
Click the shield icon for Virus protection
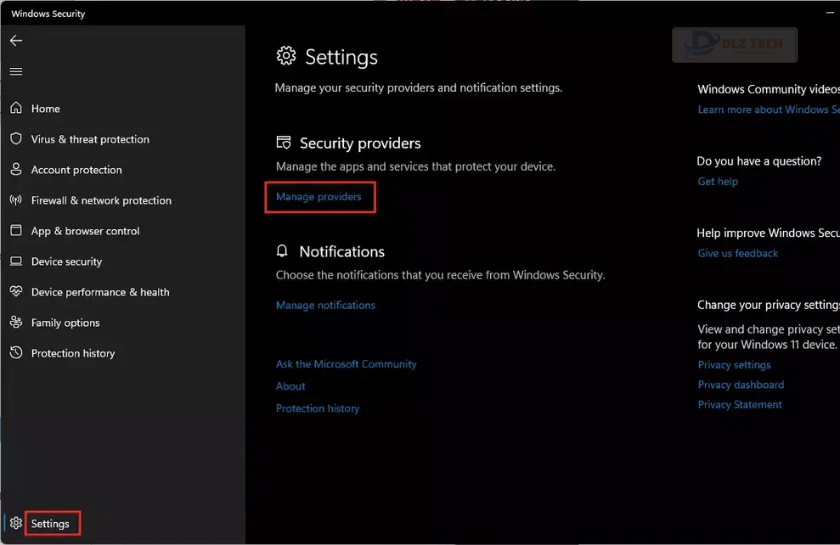16,139
